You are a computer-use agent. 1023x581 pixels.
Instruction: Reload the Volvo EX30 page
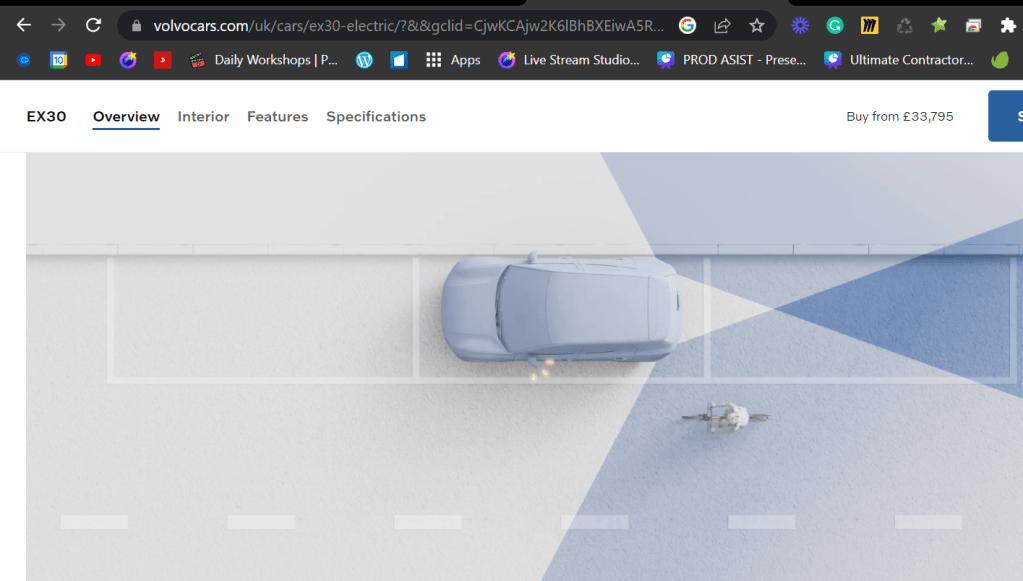pyautogui.click(x=93, y=25)
